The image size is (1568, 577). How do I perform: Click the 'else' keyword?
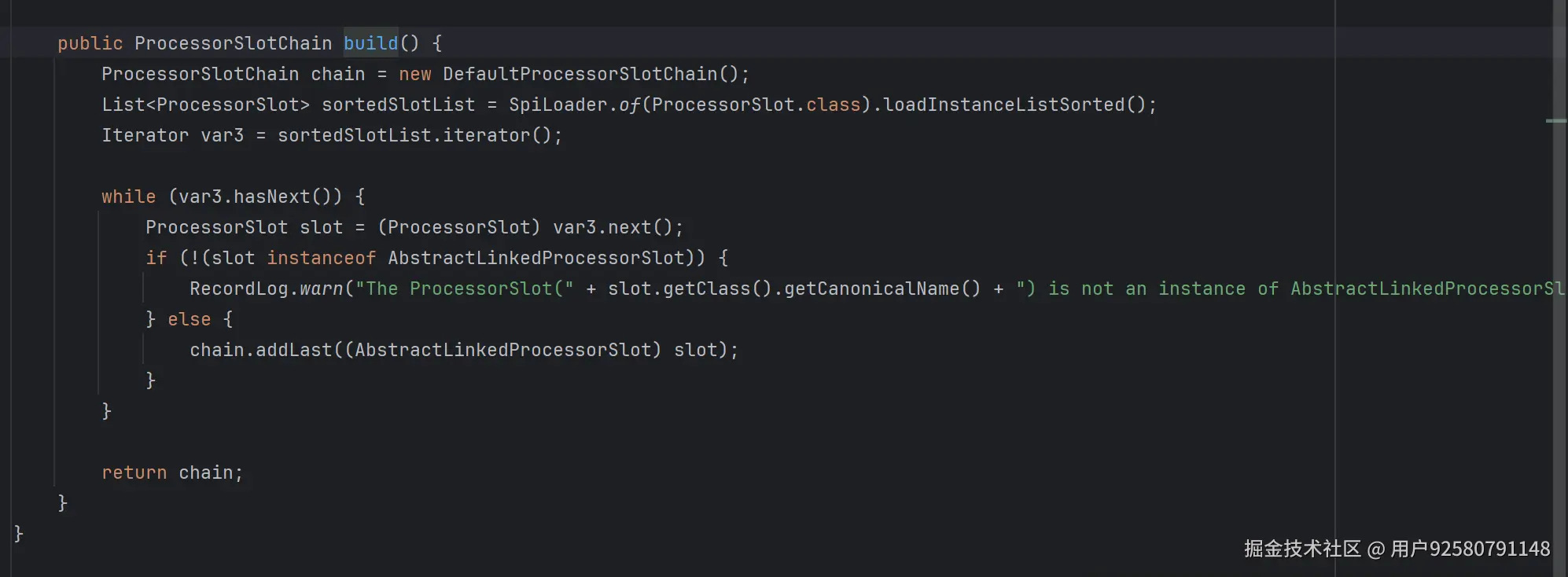[x=190, y=319]
